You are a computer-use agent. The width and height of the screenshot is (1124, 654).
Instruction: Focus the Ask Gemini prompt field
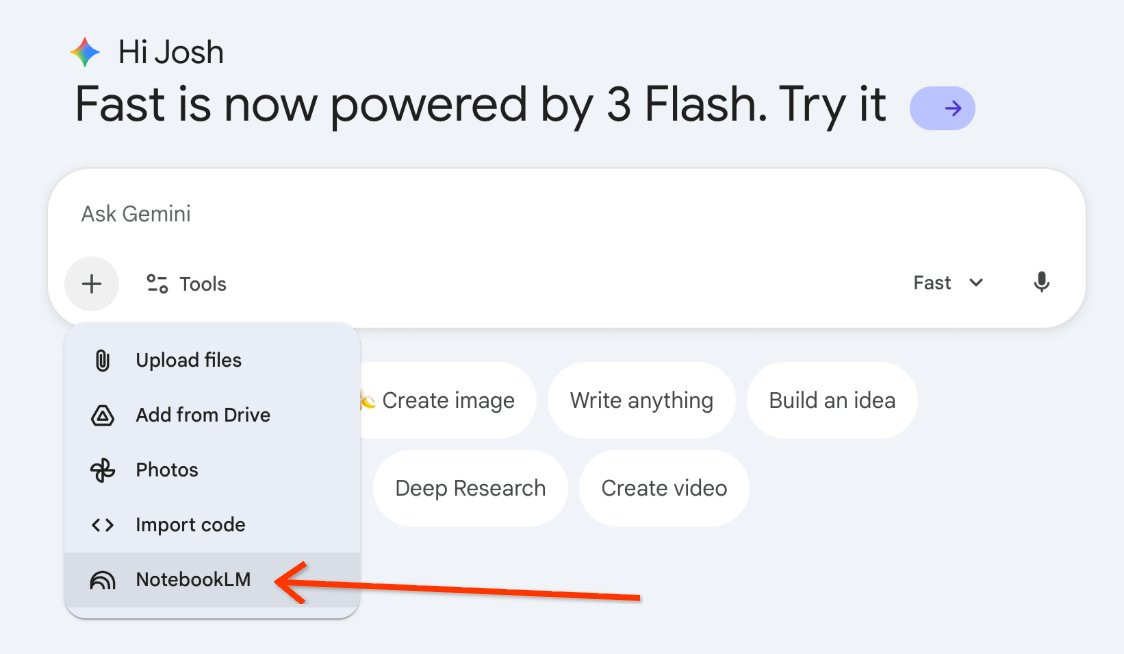pos(566,214)
